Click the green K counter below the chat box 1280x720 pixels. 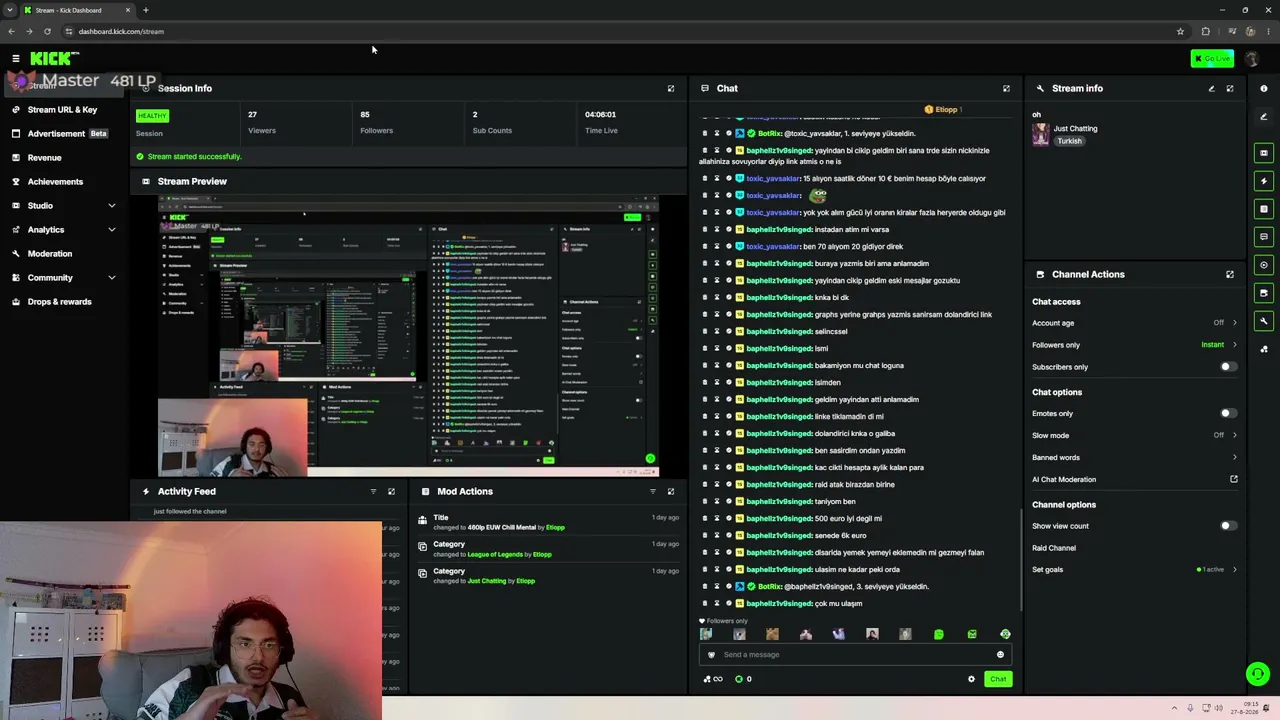(743, 679)
